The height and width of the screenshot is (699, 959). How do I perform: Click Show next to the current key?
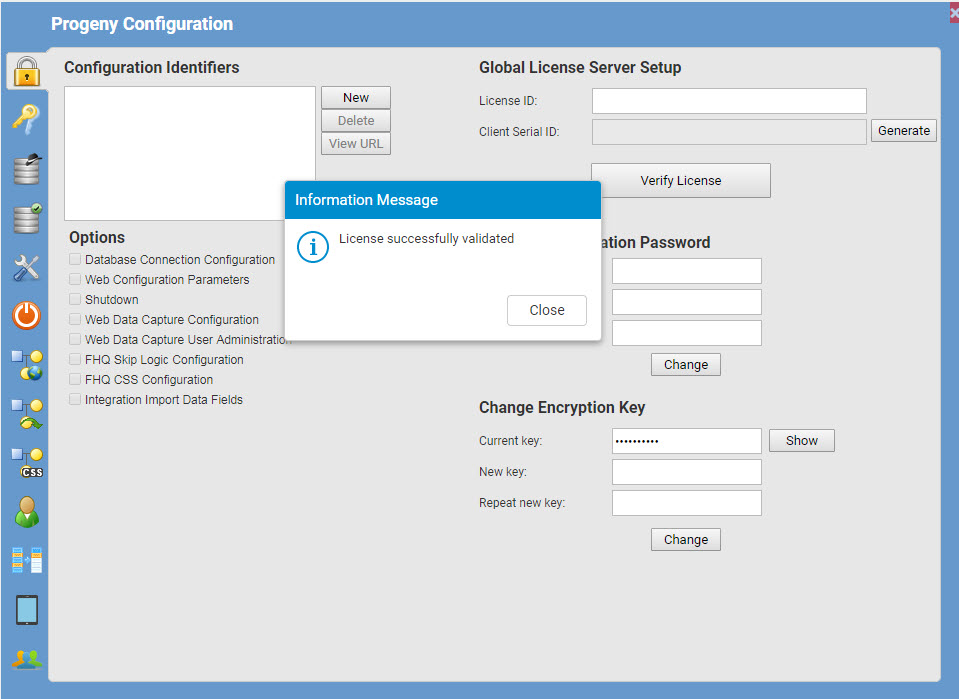(x=801, y=441)
